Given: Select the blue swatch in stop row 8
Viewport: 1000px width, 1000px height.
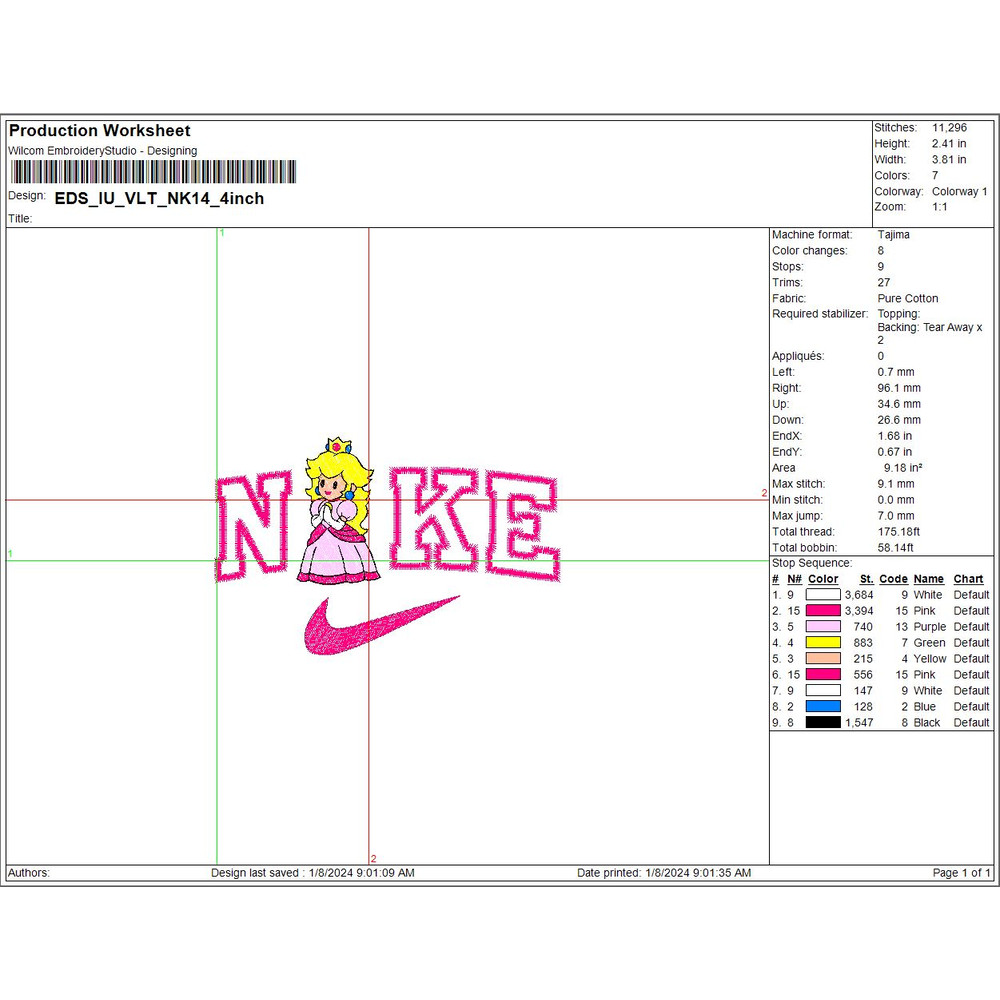Looking at the screenshot, I should coord(823,706).
